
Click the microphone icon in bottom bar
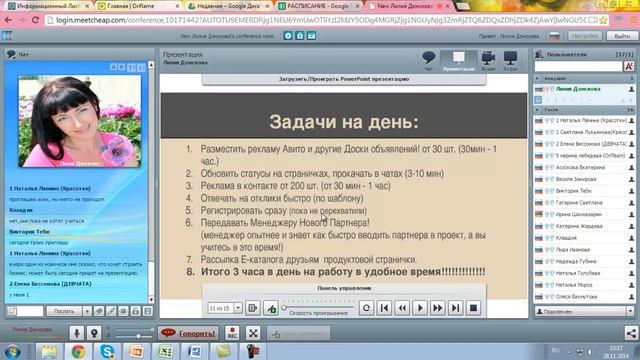76,333
